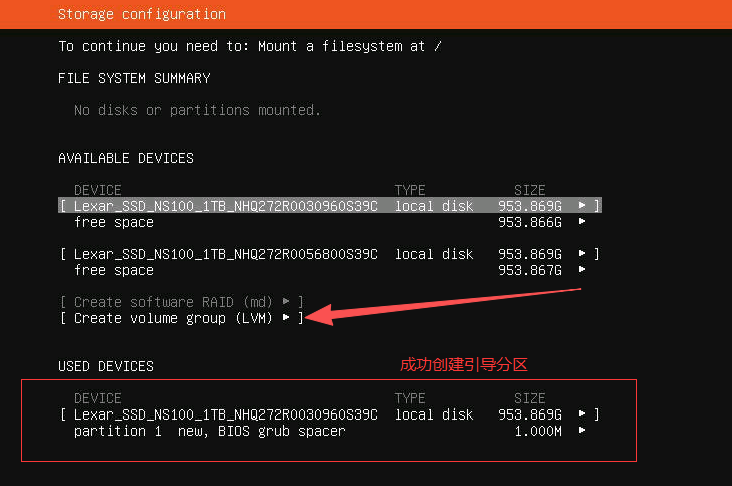Select the Lexar 56800S39C disk name
The height and width of the screenshot is (486, 732).
coord(225,254)
